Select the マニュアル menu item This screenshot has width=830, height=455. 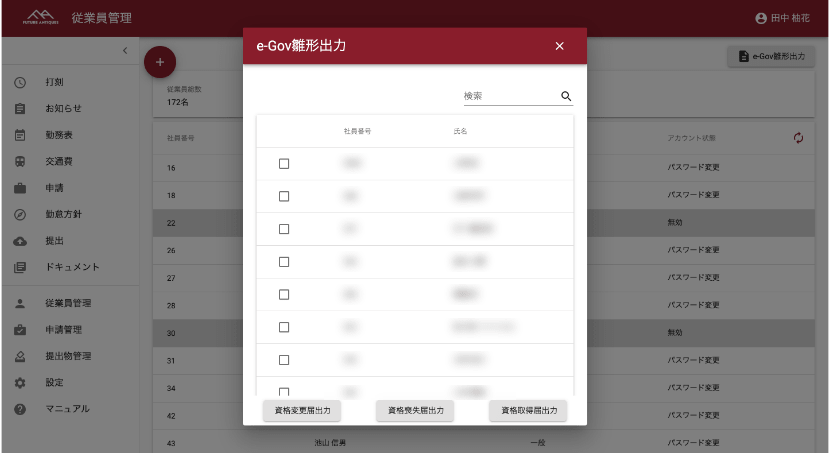click(67, 410)
